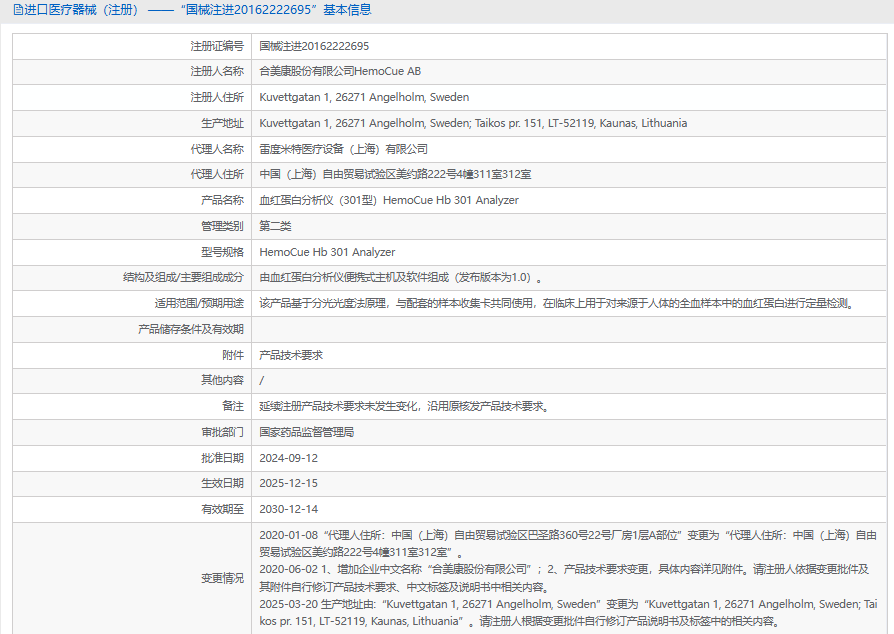Select approval date 2024-09-12
894x634 pixels.
tap(288, 458)
